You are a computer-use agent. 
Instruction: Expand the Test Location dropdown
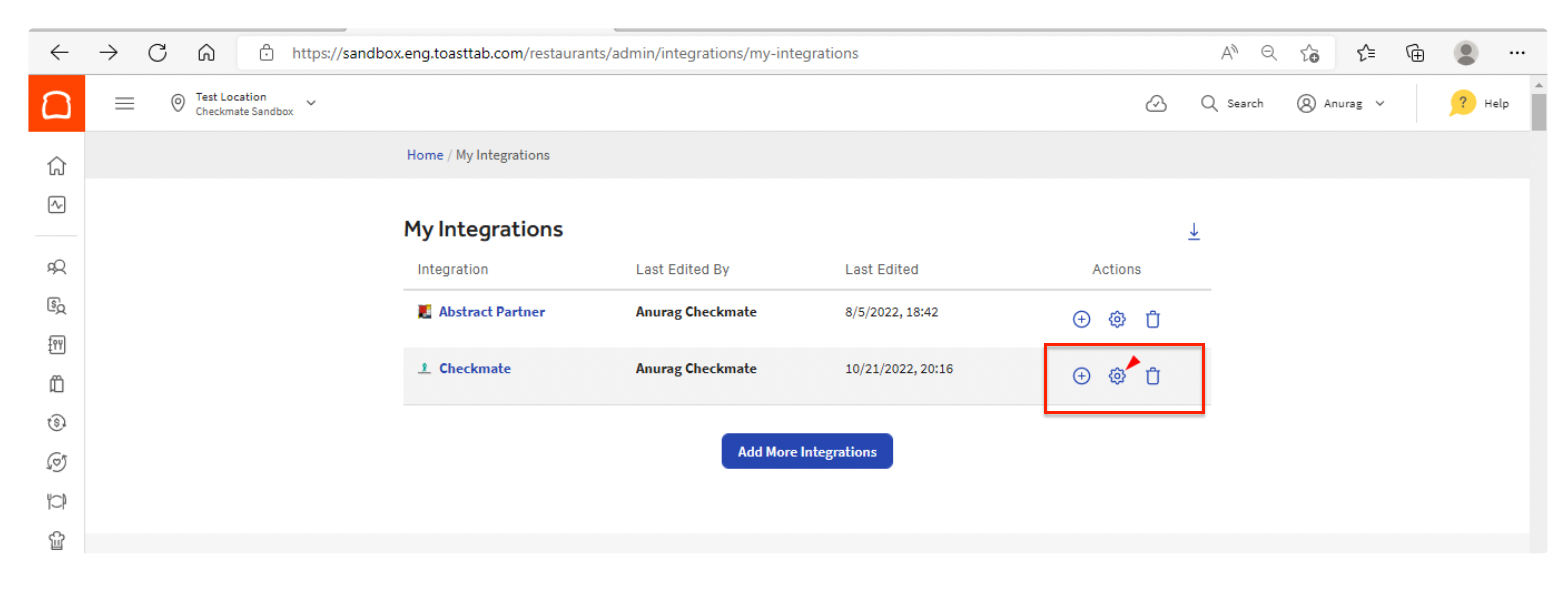point(311,103)
